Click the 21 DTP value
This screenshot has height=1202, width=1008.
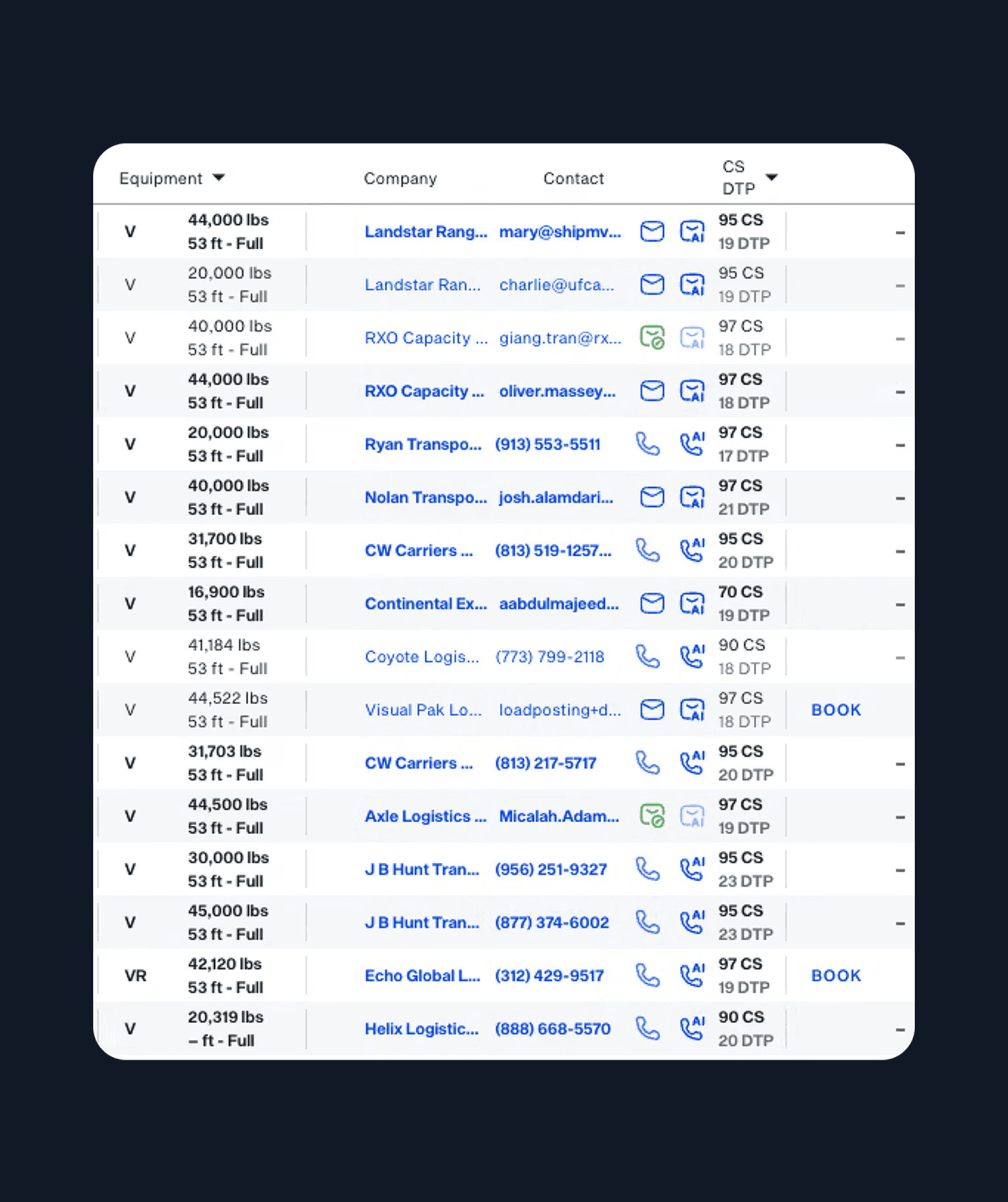tap(744, 509)
